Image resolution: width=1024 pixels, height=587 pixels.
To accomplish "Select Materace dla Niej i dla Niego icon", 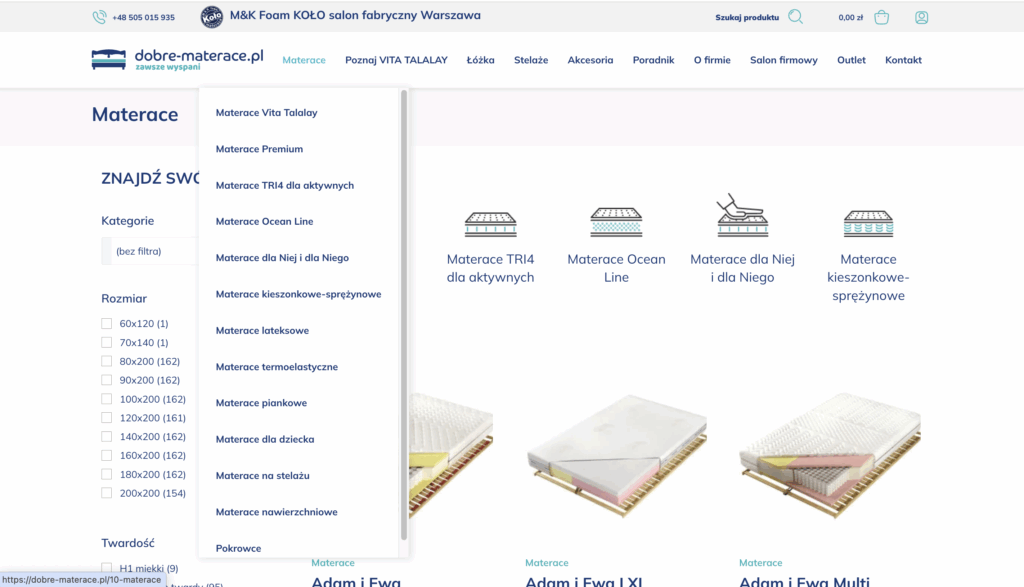I will pos(742,215).
